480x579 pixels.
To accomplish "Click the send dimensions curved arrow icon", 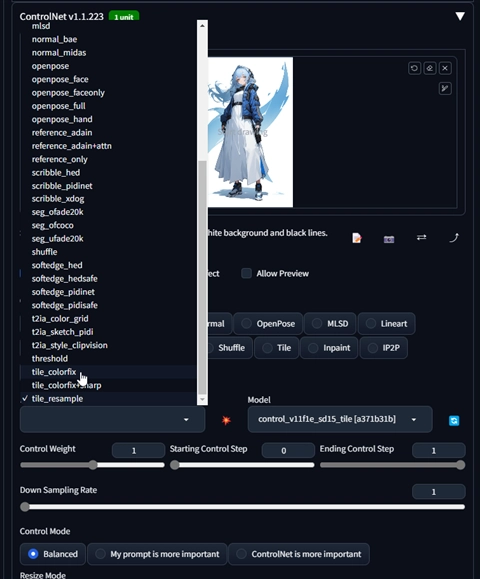I will (454, 237).
